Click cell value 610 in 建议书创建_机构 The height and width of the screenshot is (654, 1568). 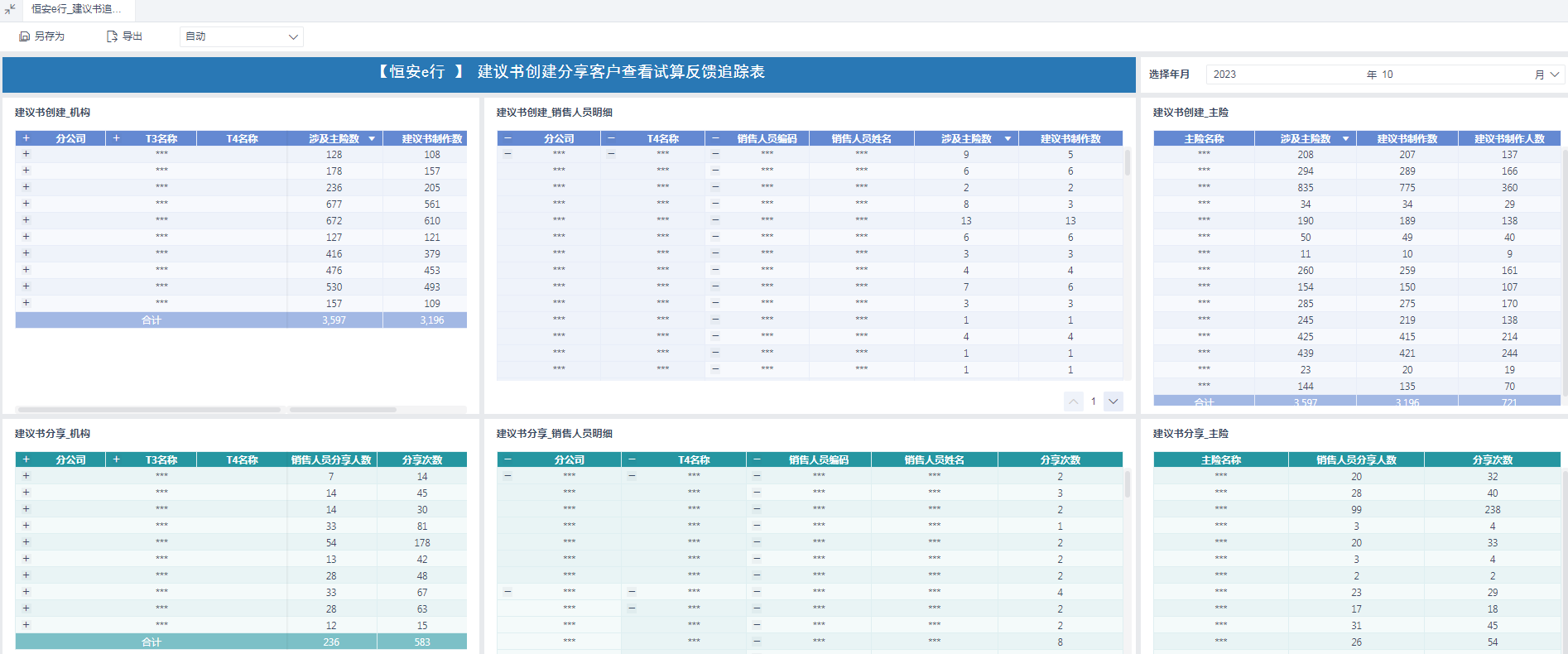(432, 221)
